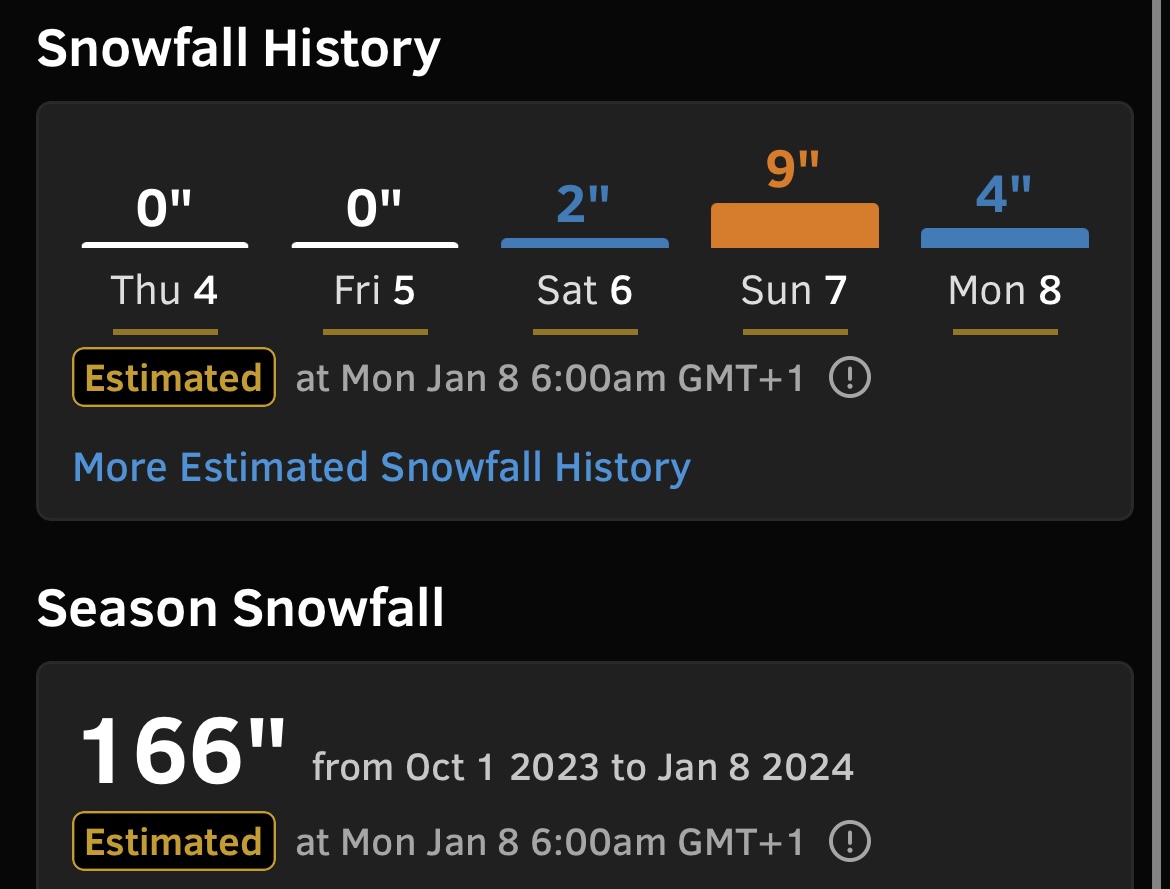Viewport: 1170px width, 889px height.
Task: Select Sat 6 day label
Action: pyautogui.click(x=584, y=290)
